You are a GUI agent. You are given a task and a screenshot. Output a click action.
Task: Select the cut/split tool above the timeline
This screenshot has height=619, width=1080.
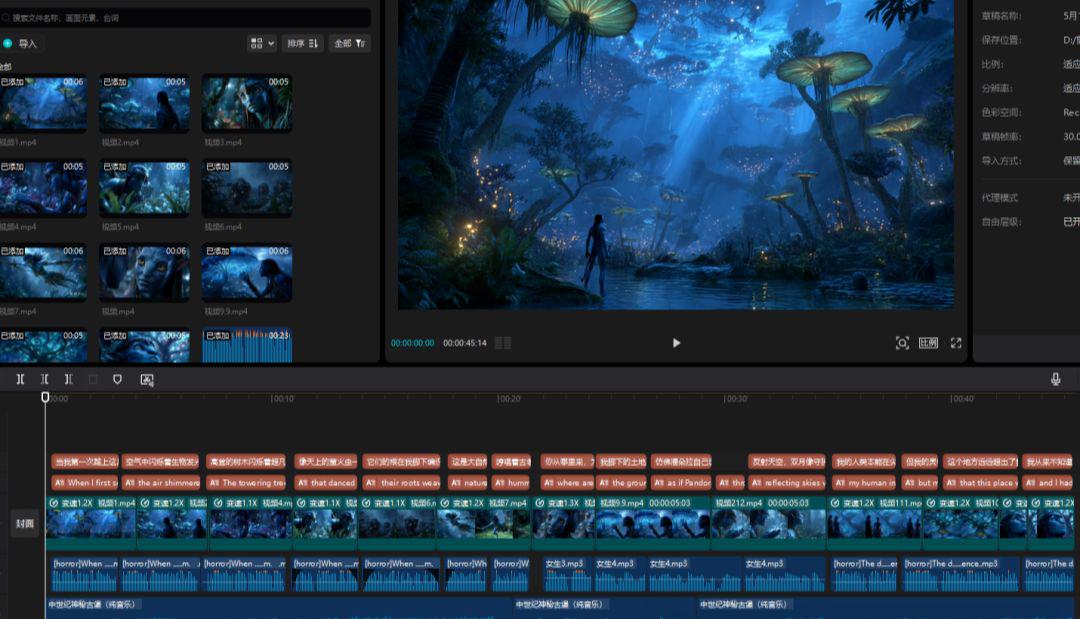coord(20,379)
